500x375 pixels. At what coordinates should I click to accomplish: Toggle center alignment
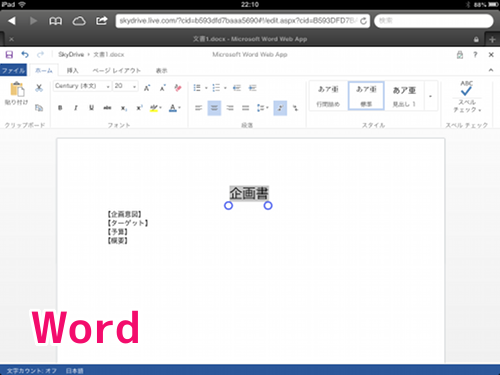tap(214, 108)
